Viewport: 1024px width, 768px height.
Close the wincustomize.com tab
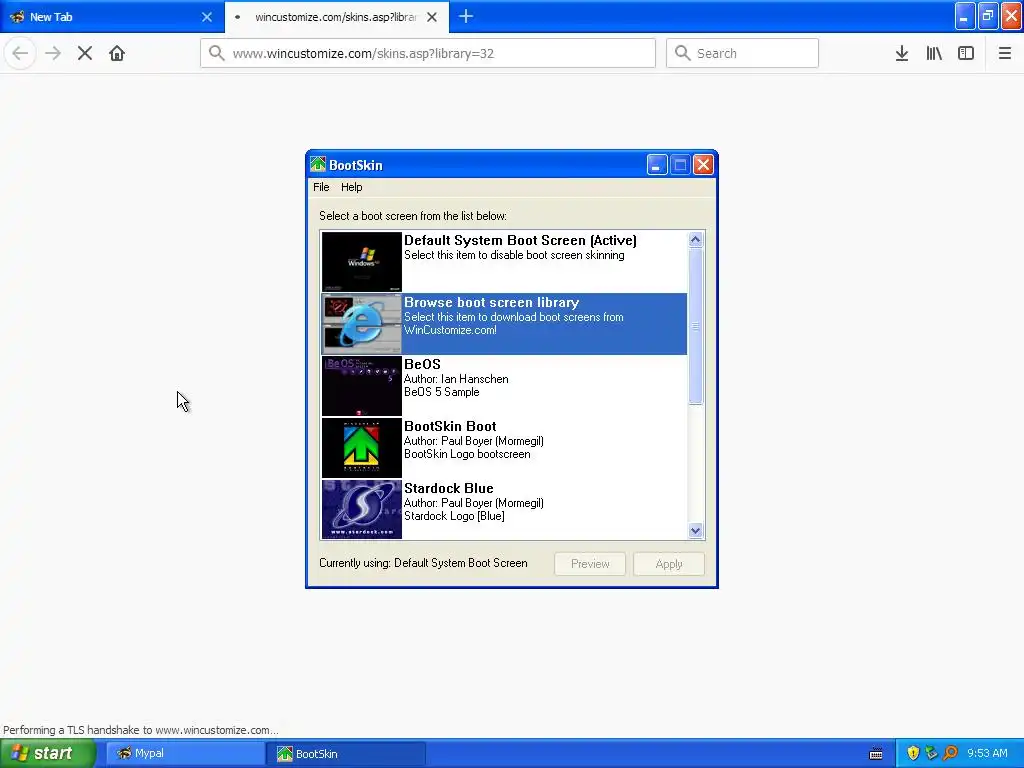tap(432, 17)
